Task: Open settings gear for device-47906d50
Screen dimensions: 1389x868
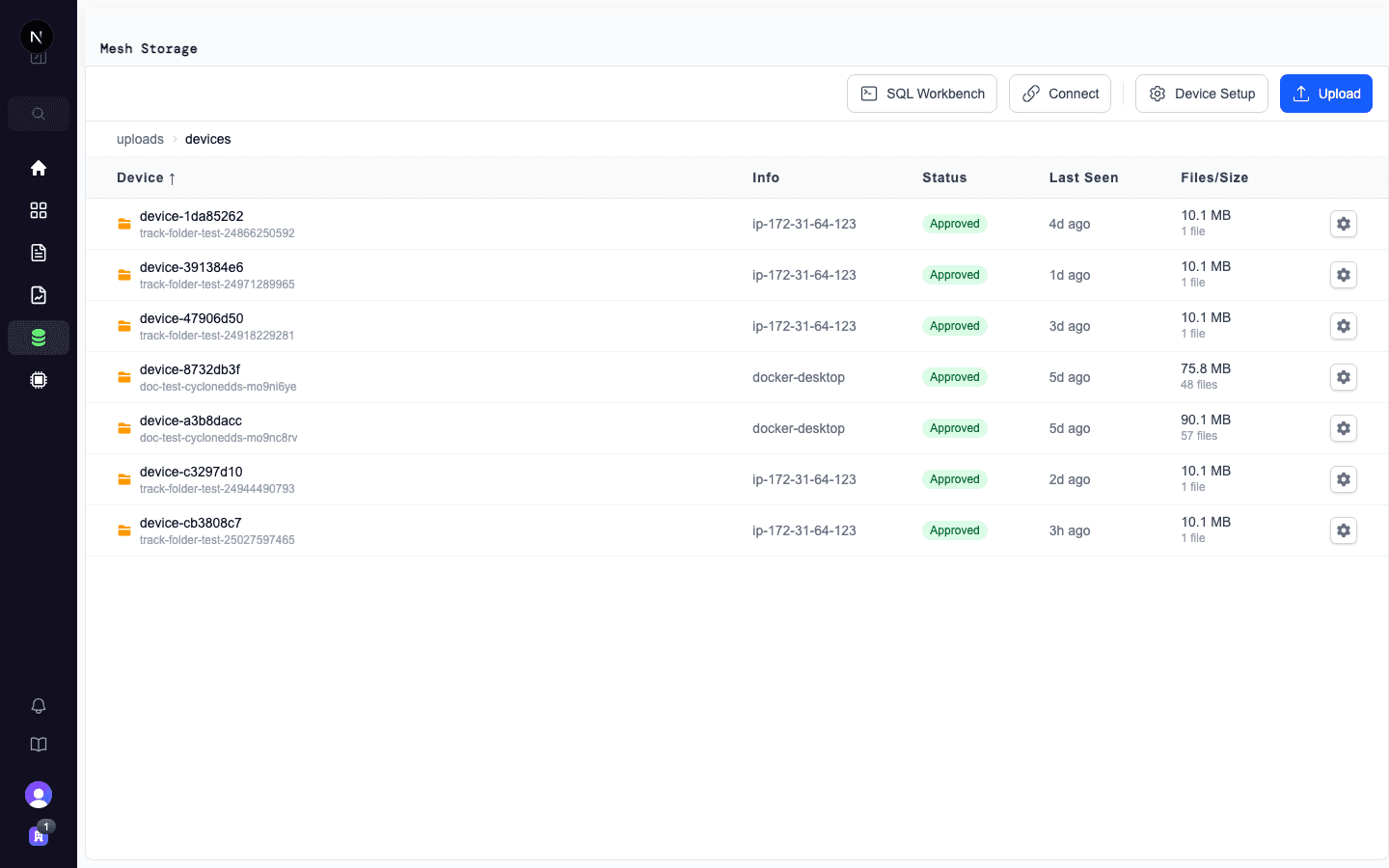Action: pyautogui.click(x=1344, y=326)
